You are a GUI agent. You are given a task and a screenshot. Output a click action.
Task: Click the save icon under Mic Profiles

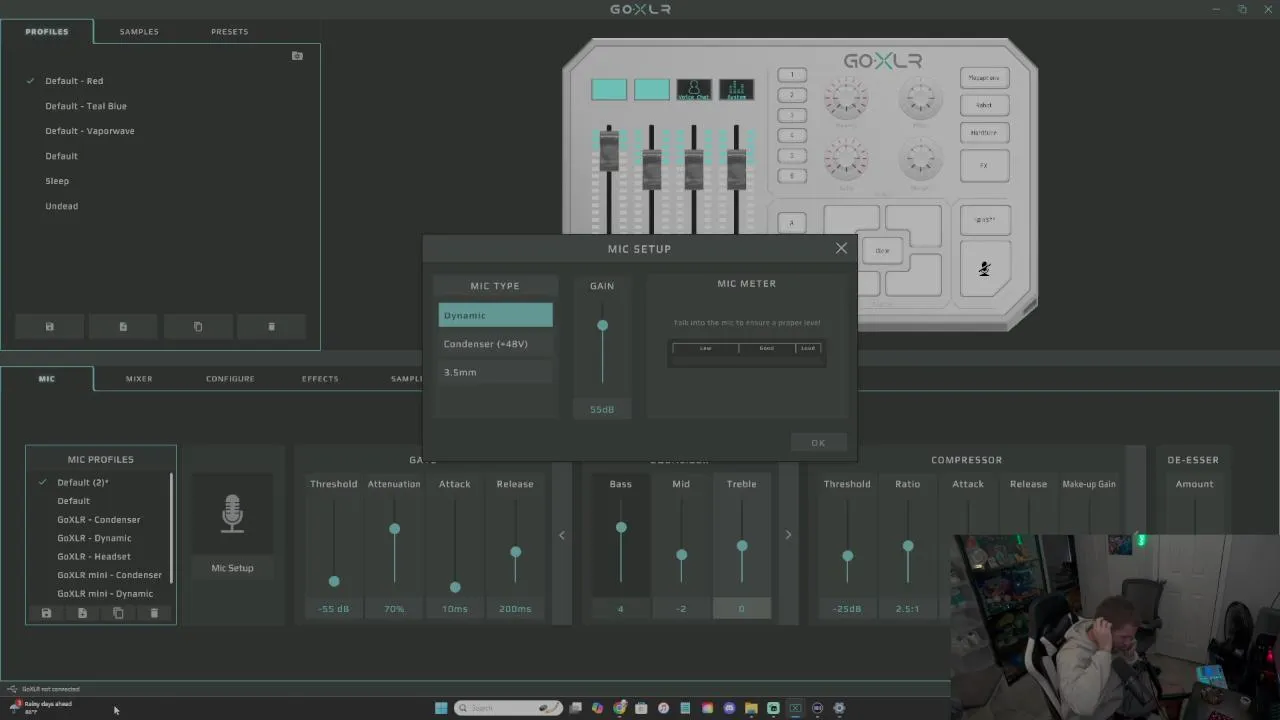(x=46, y=613)
